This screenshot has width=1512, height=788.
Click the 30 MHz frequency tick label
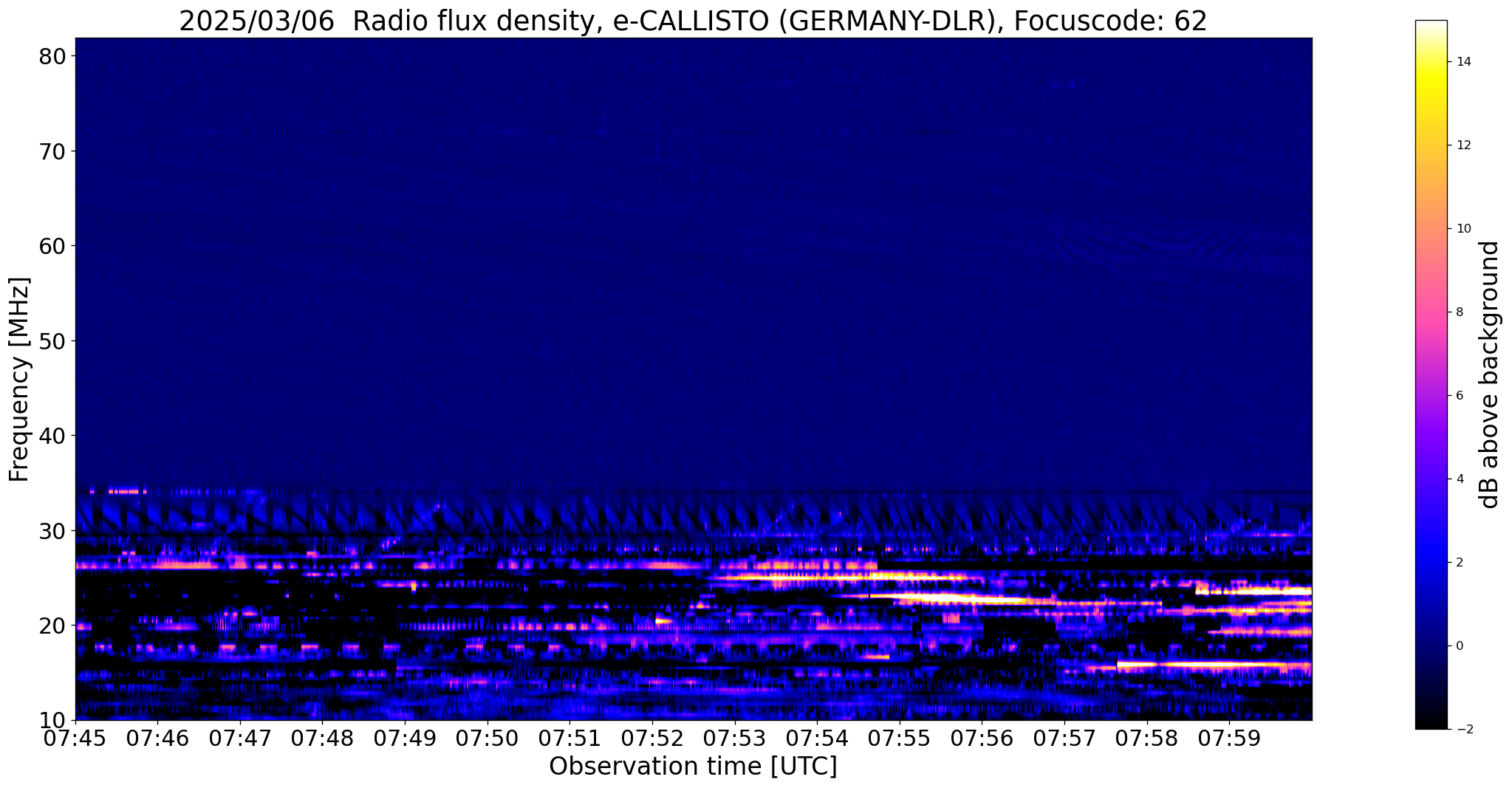click(52, 531)
